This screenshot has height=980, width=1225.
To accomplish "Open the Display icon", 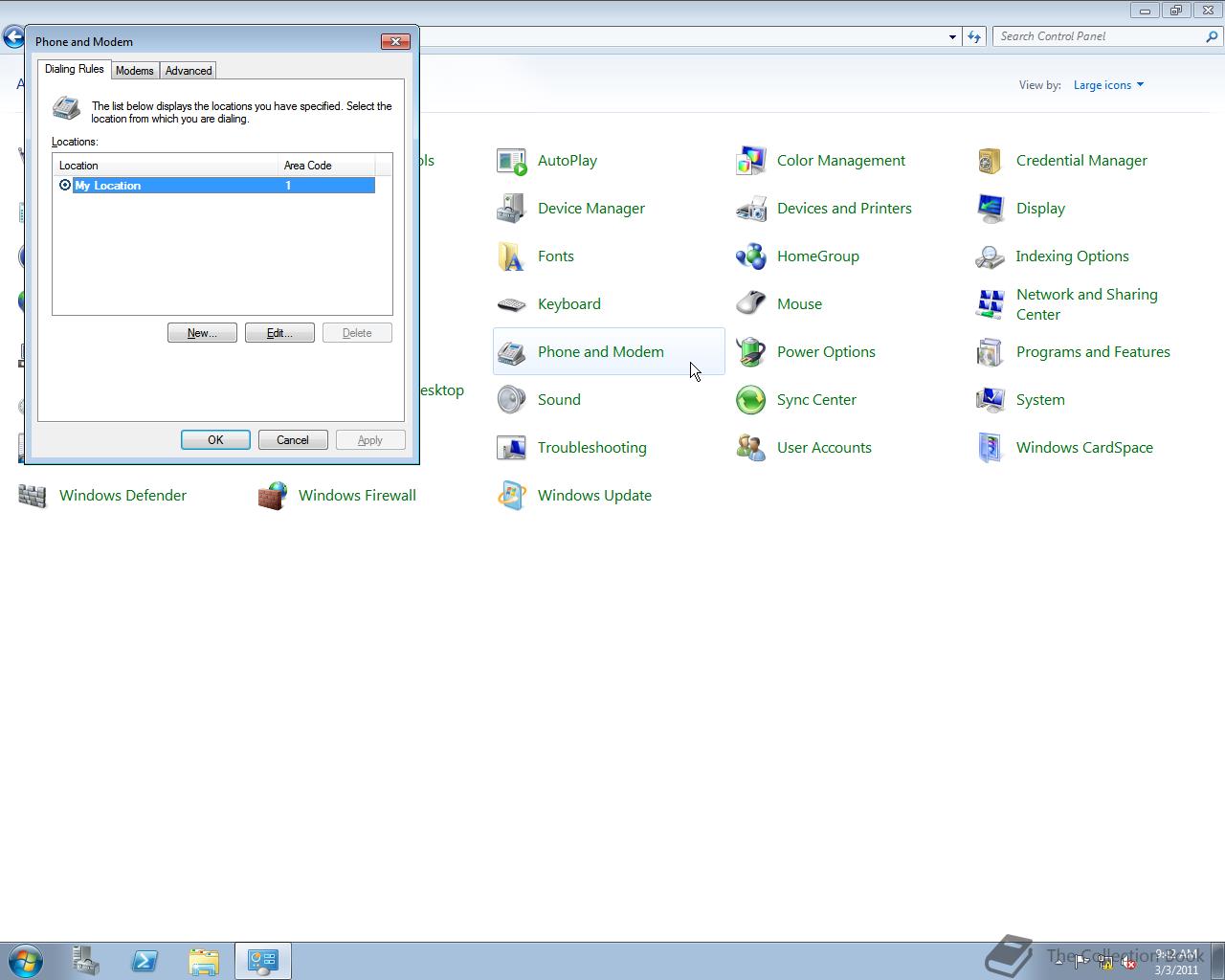I will (x=990, y=209).
